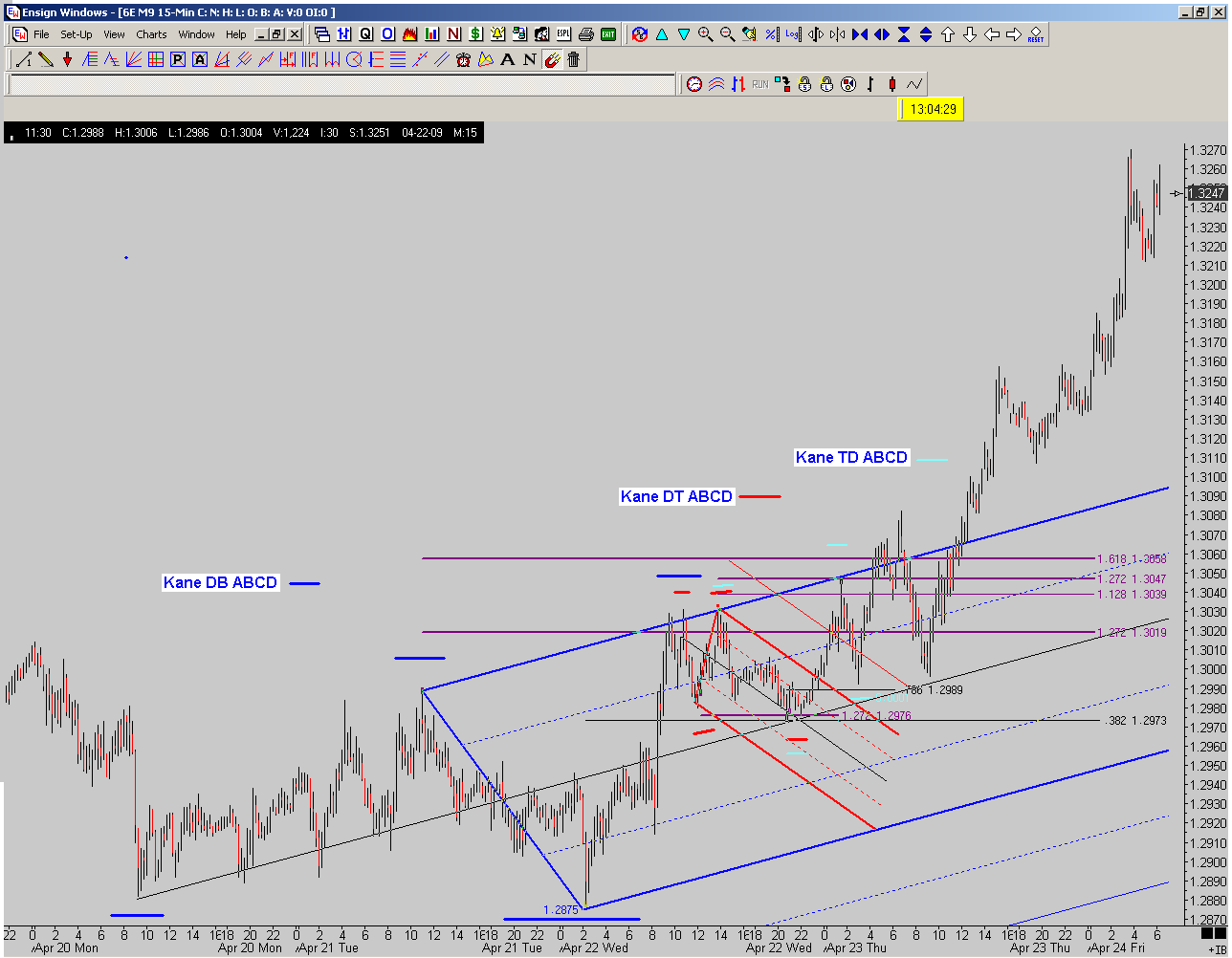1232x958 pixels.
Task: Toggle percent scale for the chart
Action: point(771,34)
